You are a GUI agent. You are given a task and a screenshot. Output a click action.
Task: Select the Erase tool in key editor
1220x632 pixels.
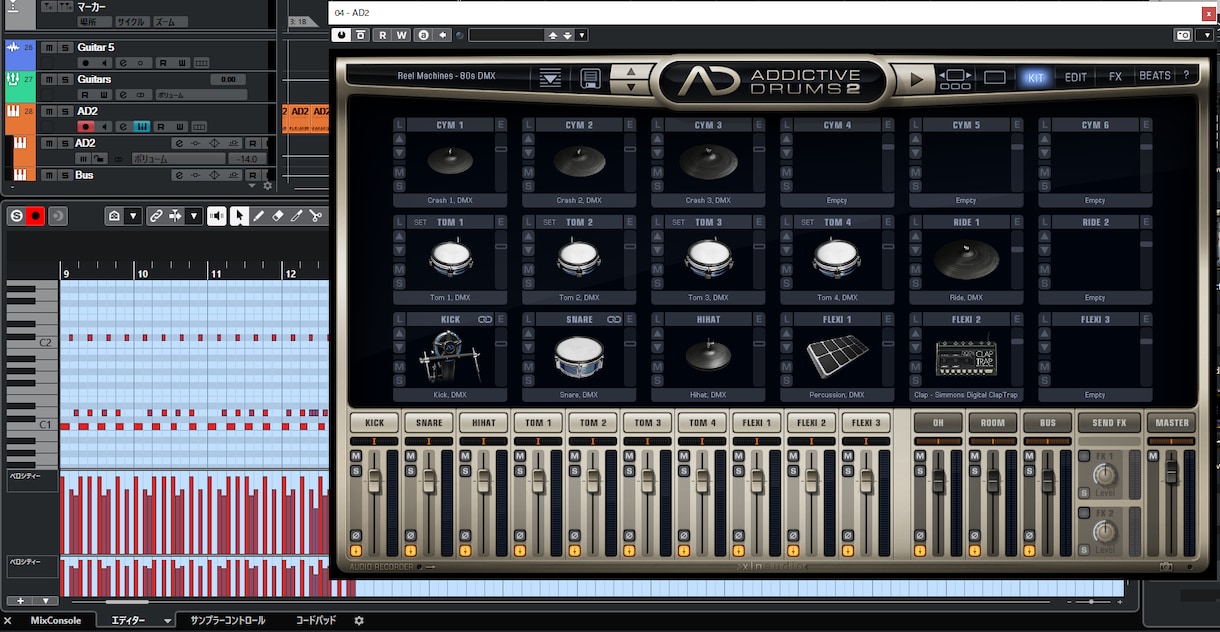278,216
